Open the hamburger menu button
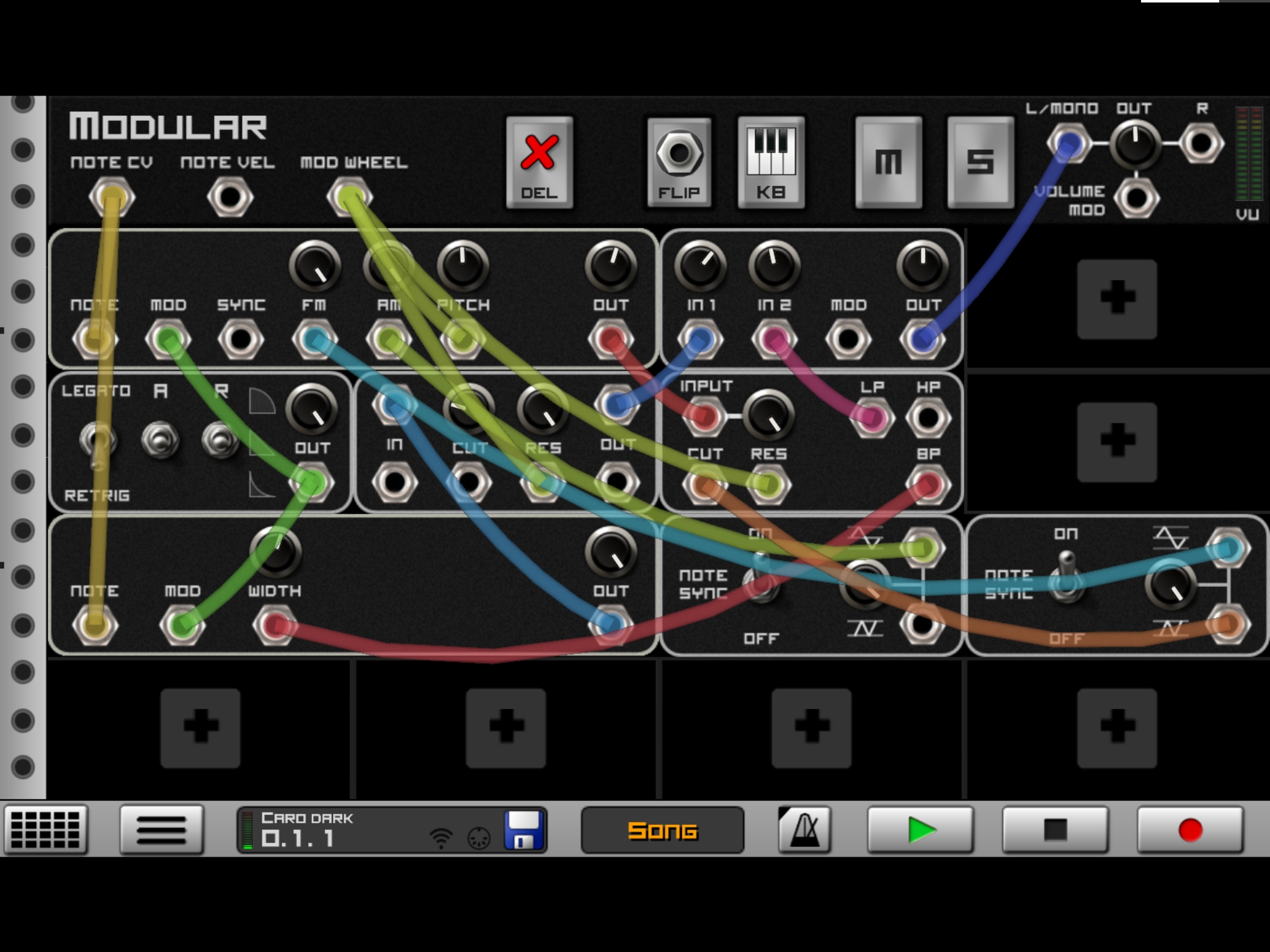The height and width of the screenshot is (952, 1270). click(161, 830)
